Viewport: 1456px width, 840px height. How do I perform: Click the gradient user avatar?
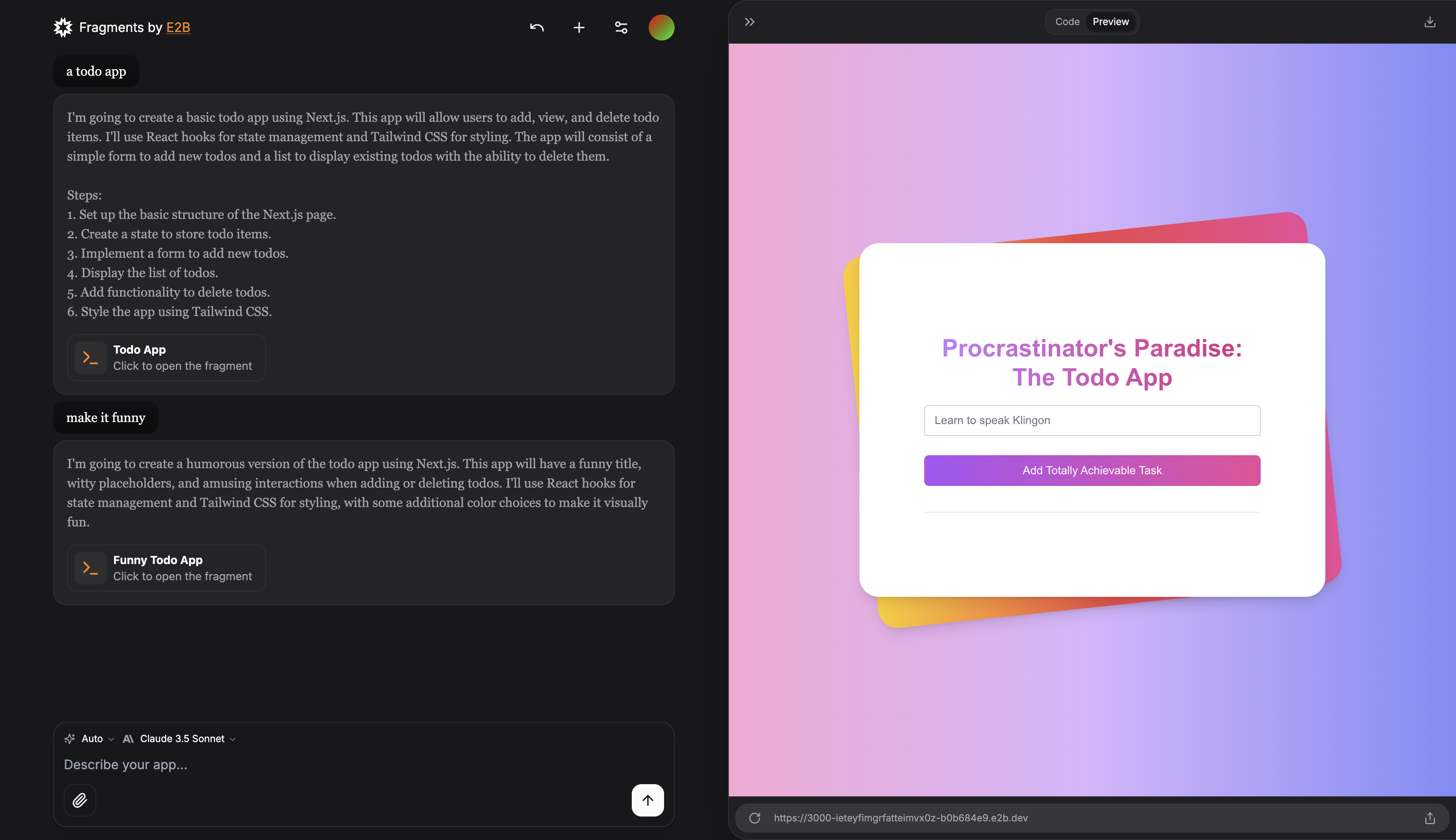tap(661, 27)
